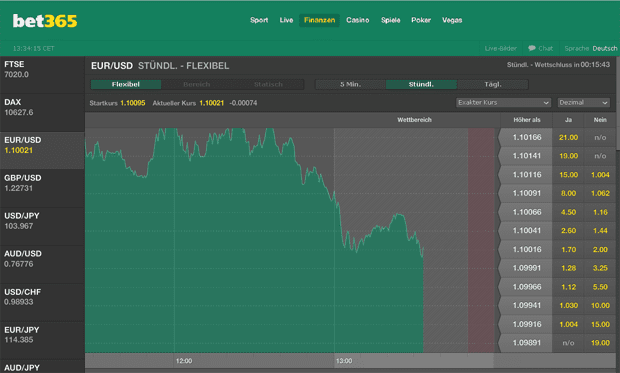
Task: Click the Aktueller Kurs value 1.10021
Action: [212, 103]
